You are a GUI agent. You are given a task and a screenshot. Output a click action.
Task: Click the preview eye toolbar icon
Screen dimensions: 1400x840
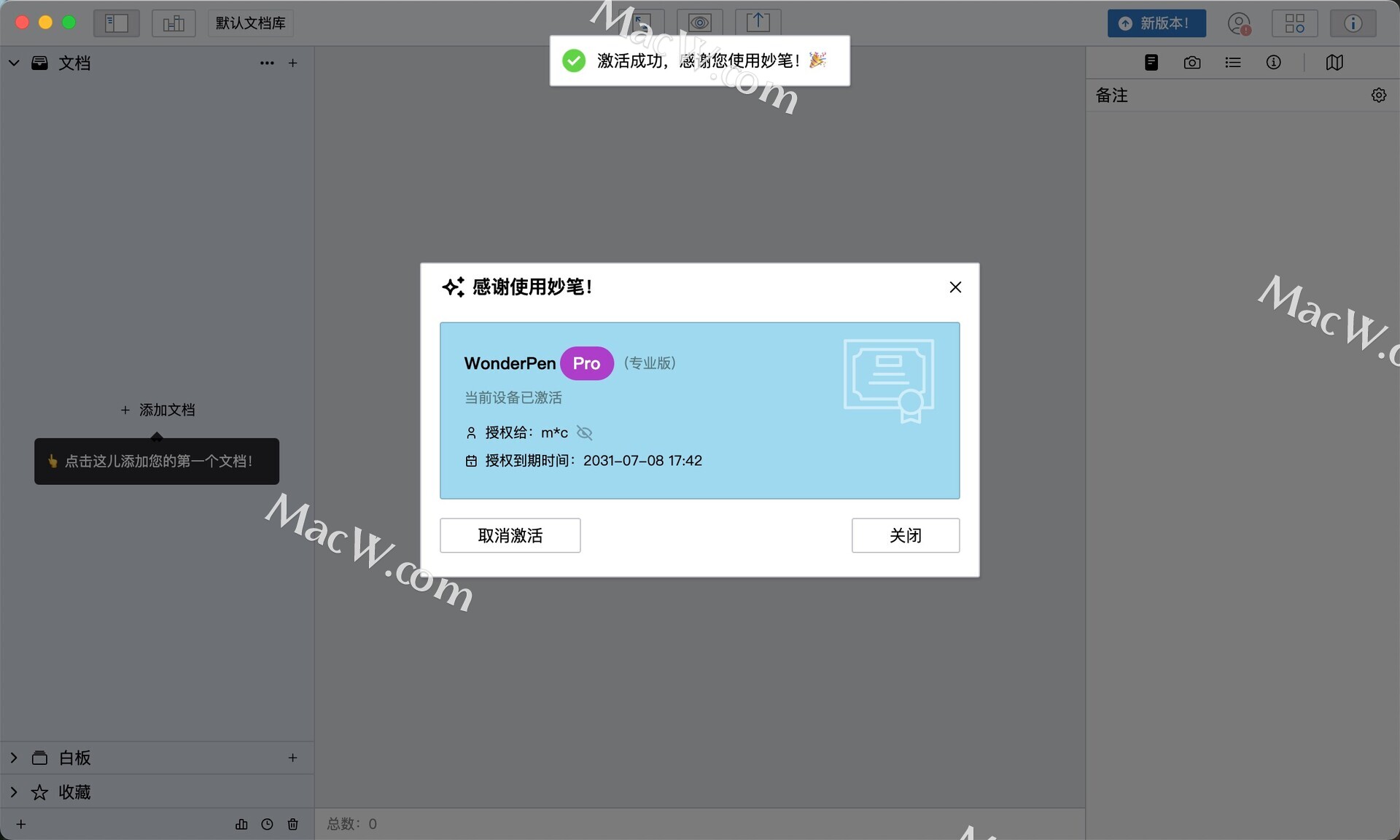click(x=700, y=23)
